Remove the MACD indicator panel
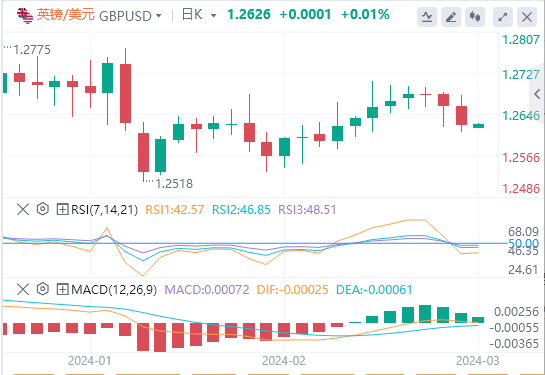Image resolution: width=545 pixels, height=375 pixels. 23,289
